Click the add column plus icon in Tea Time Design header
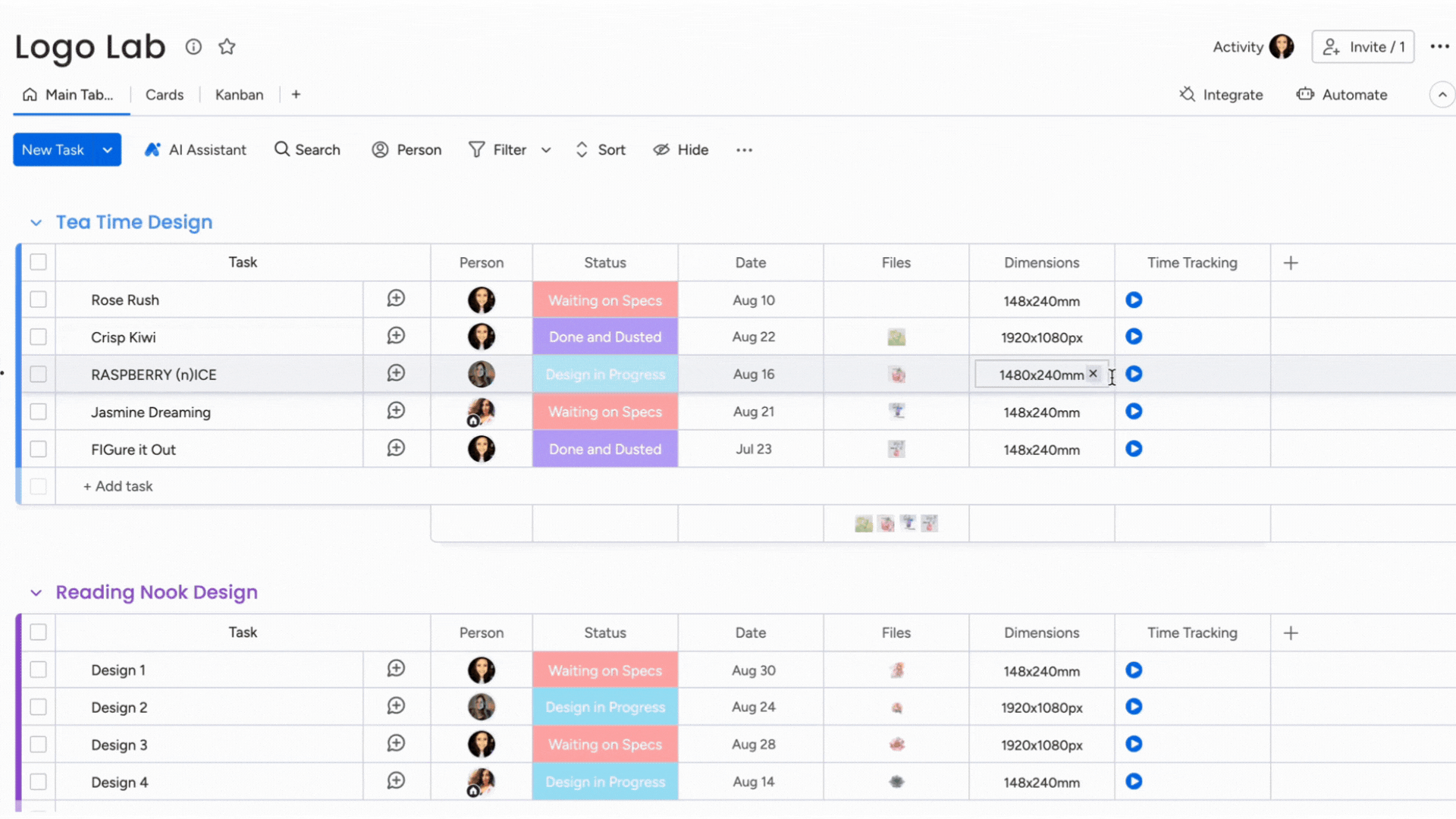This screenshot has height=819, width=1456. pyautogui.click(x=1291, y=262)
